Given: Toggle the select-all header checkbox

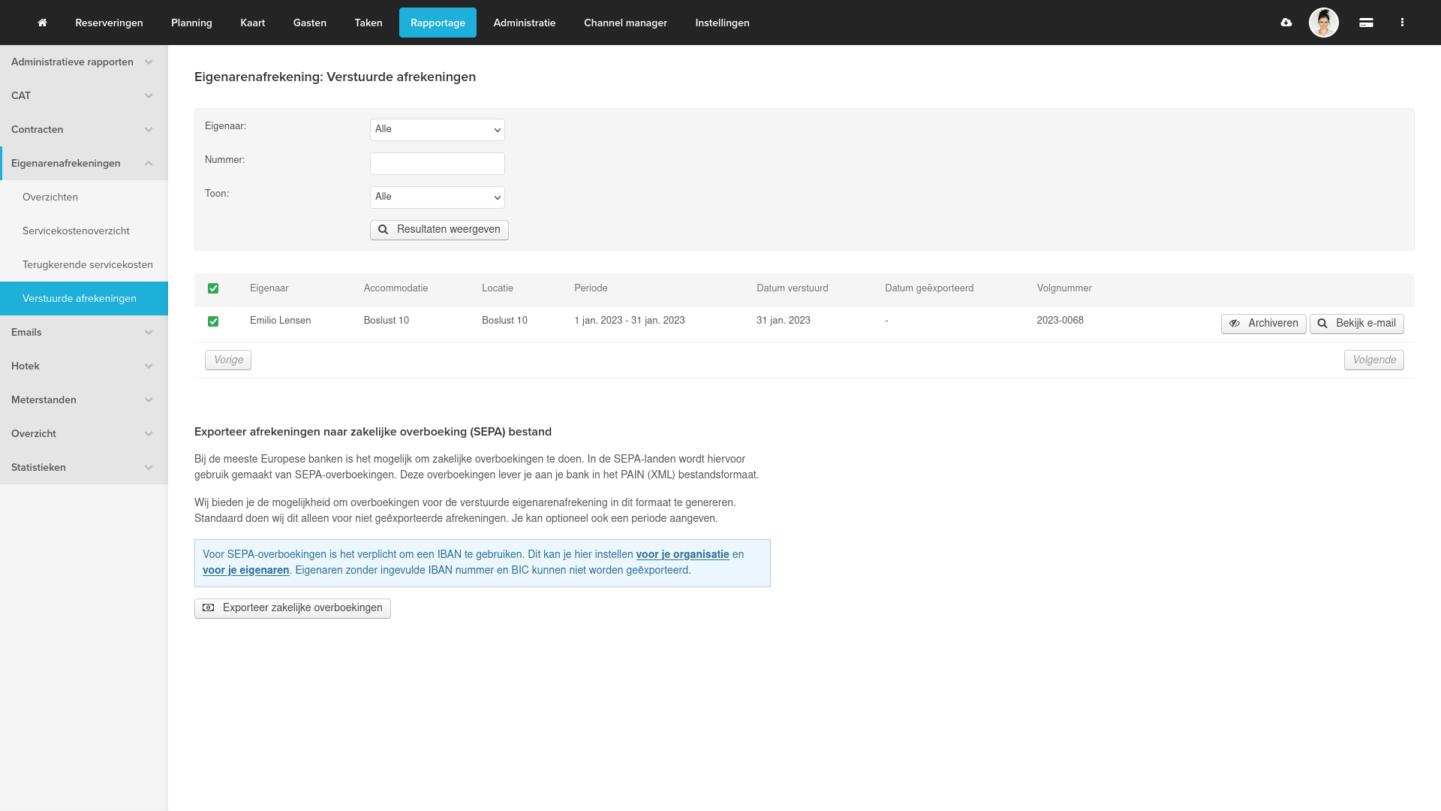Looking at the screenshot, I should [x=213, y=289].
